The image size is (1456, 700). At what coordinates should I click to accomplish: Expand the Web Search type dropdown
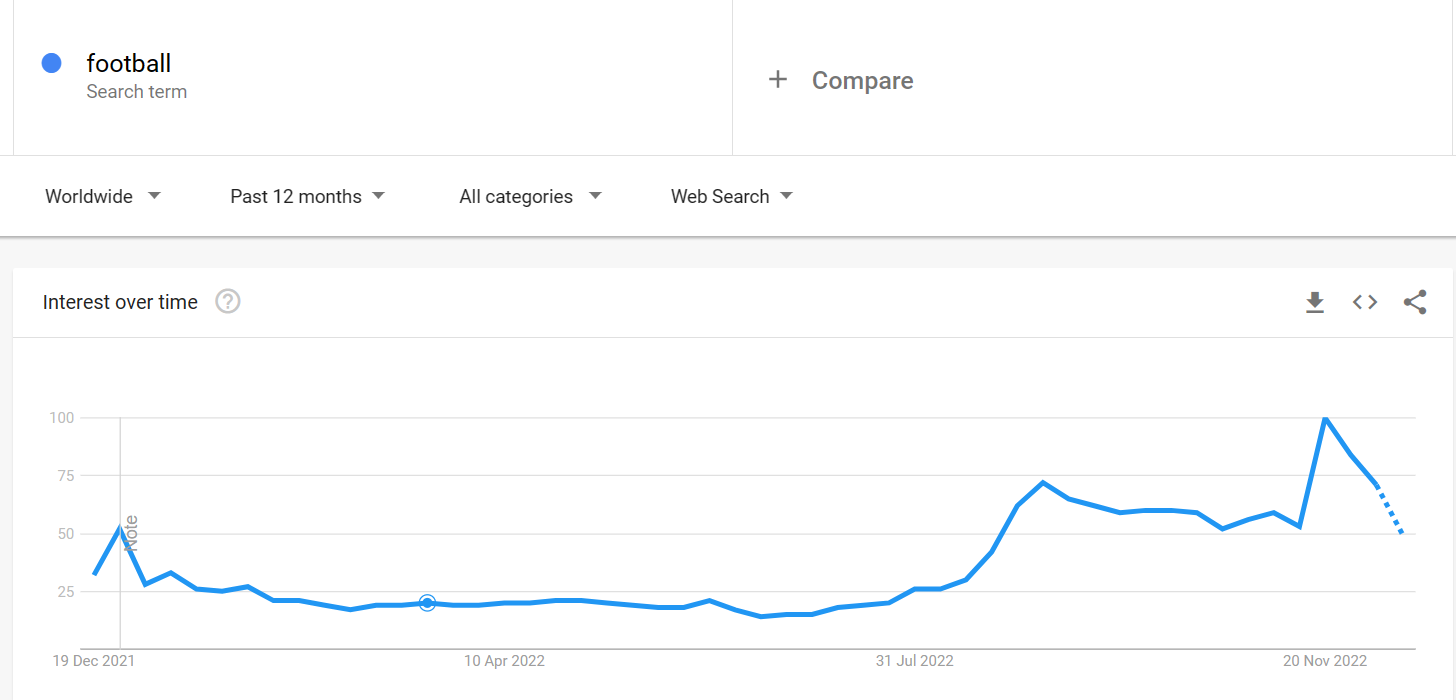(732, 197)
